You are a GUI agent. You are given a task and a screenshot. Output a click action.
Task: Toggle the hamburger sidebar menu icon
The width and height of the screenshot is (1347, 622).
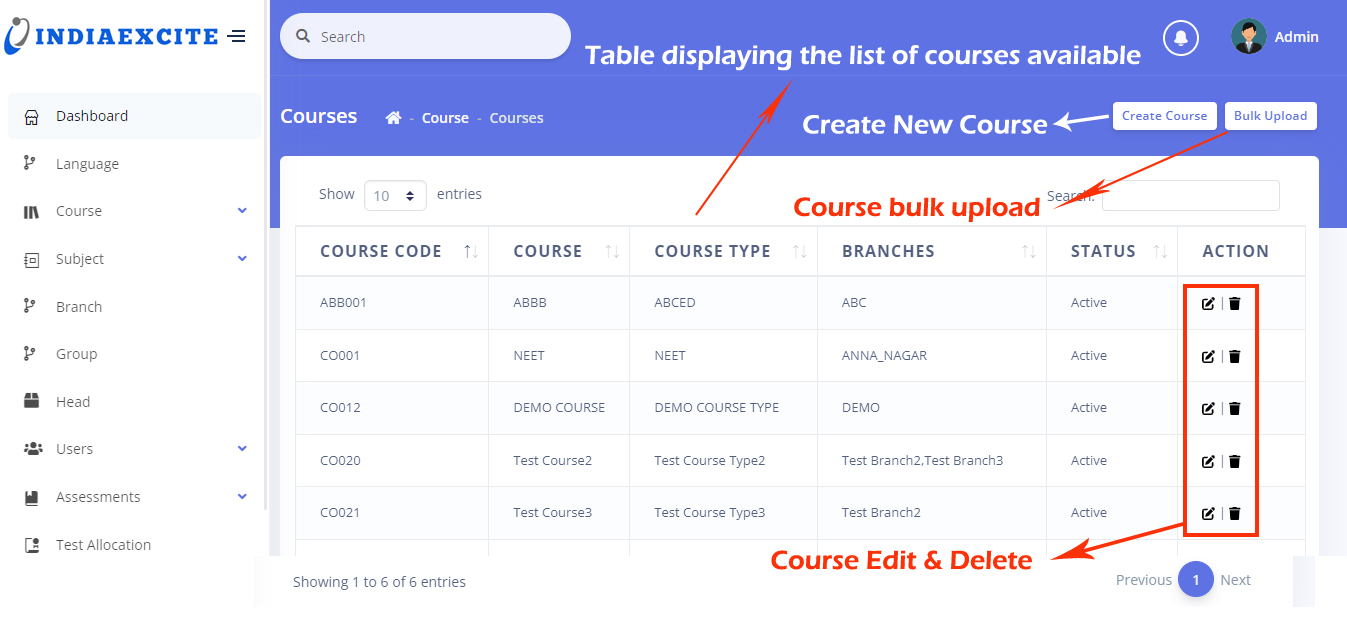(x=236, y=37)
